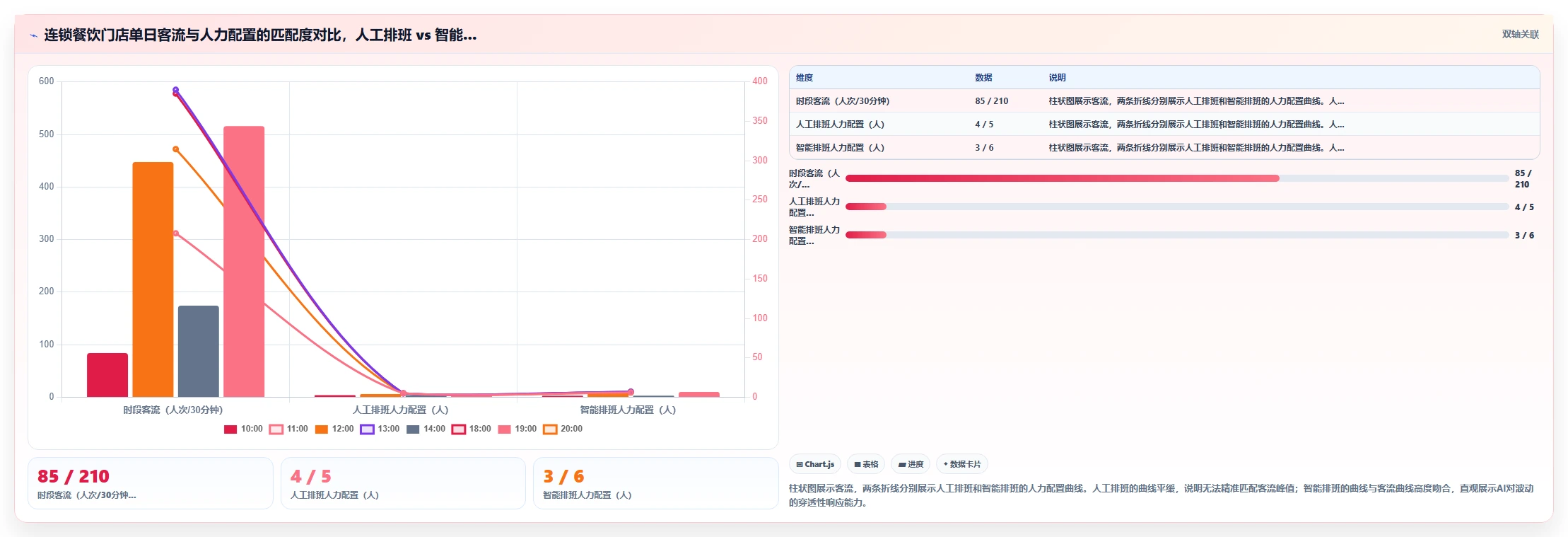Click the 3 / 6 label beside the progress bar
1568x537 pixels.
[x=1524, y=236]
